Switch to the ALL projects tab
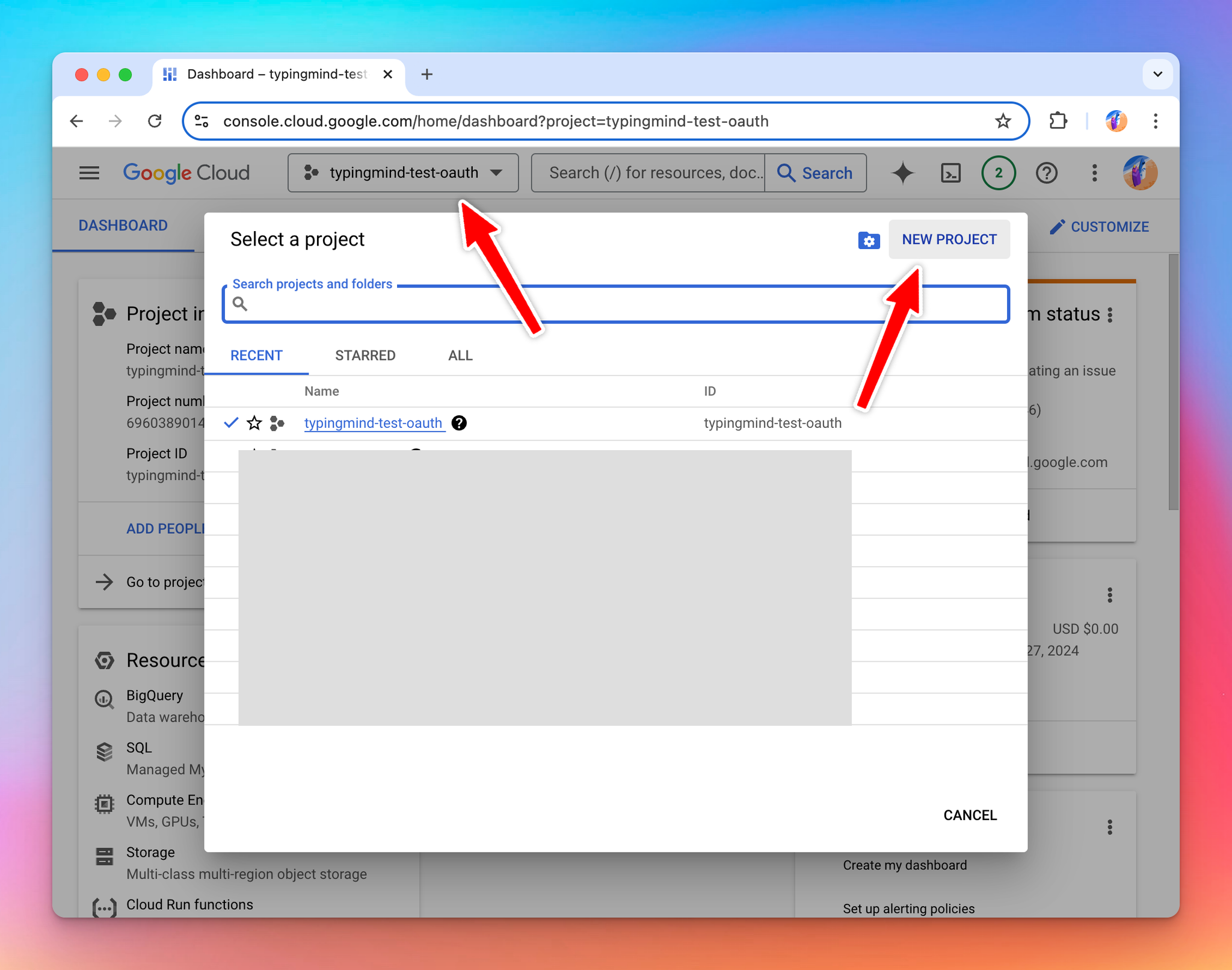1232x970 pixels. 460,356
